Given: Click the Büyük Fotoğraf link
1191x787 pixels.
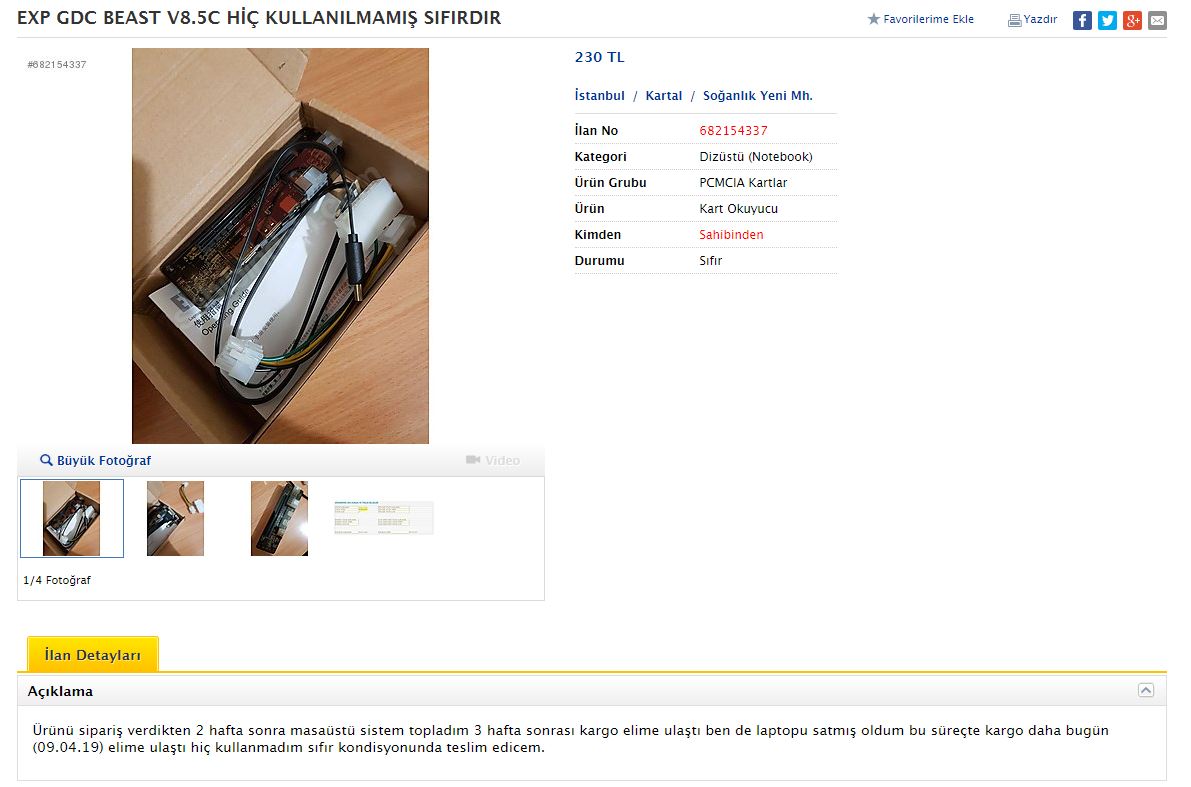Looking at the screenshot, I should click(x=103, y=460).
